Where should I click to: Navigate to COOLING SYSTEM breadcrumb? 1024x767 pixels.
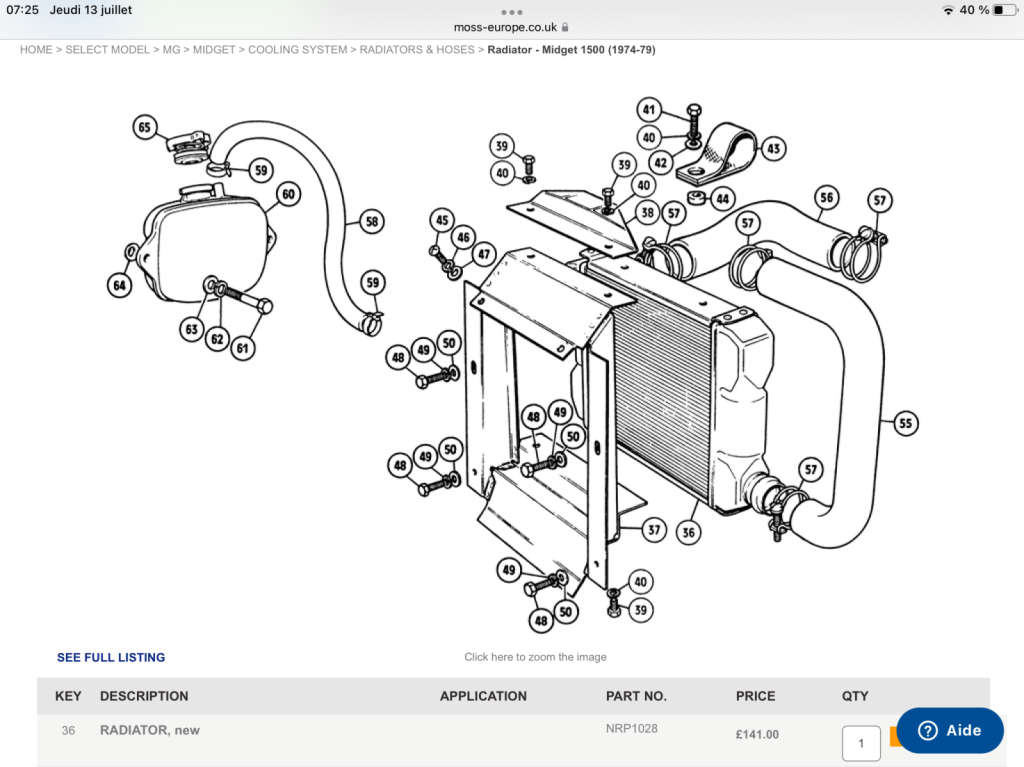tap(297, 50)
